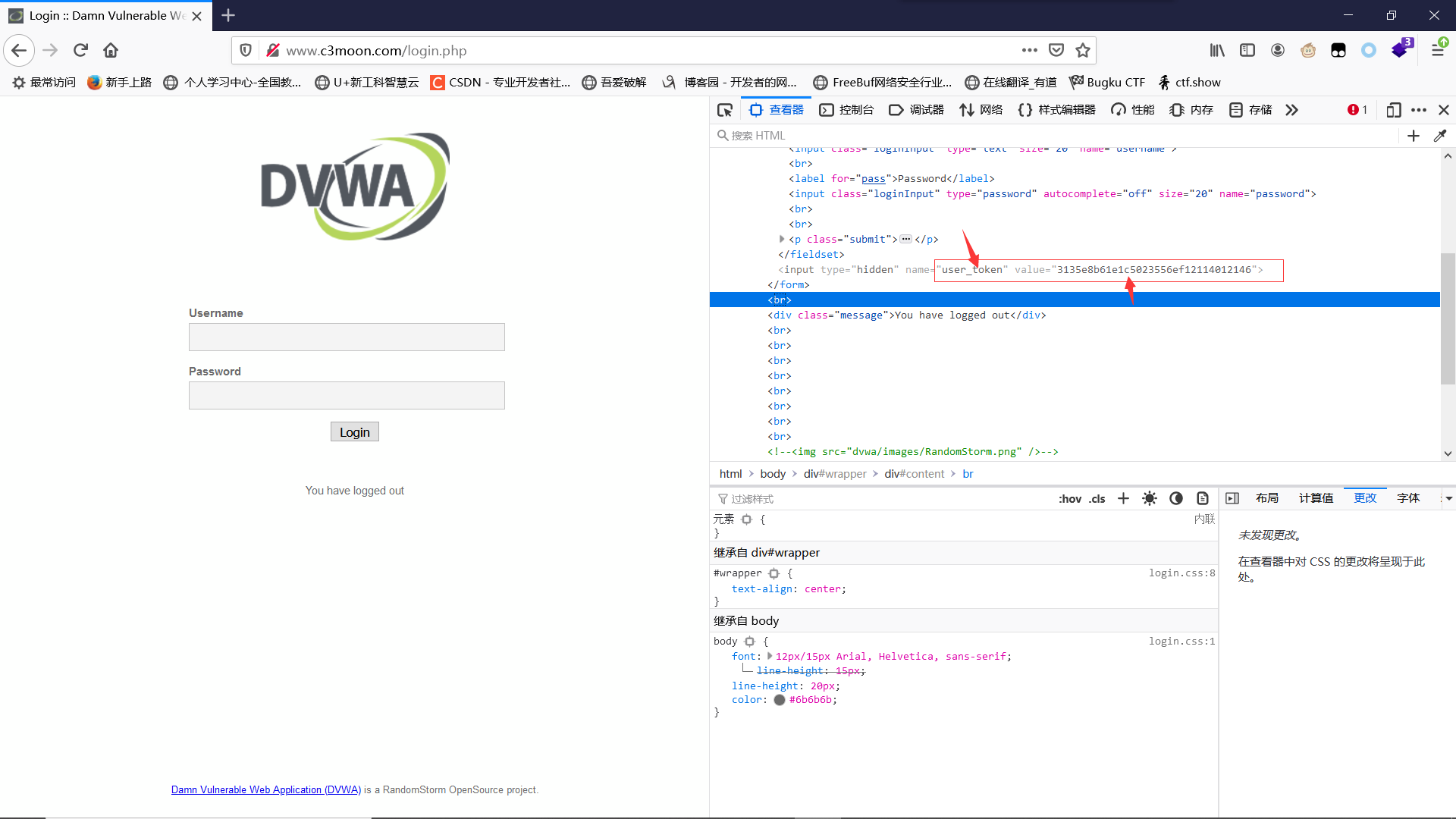Click the Username input field
Viewport: 1456px width, 819px height.
tap(347, 337)
